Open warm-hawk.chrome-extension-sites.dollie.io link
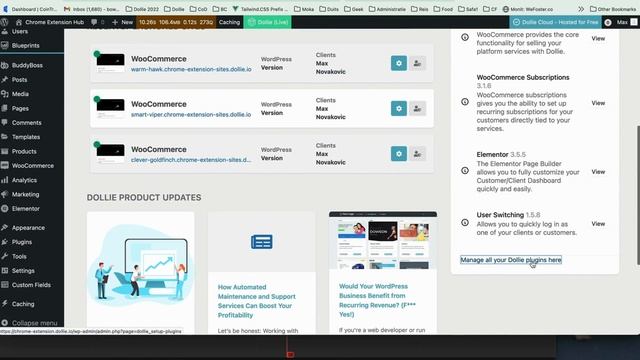Screen dimensions: 640x360 tap(191, 69)
